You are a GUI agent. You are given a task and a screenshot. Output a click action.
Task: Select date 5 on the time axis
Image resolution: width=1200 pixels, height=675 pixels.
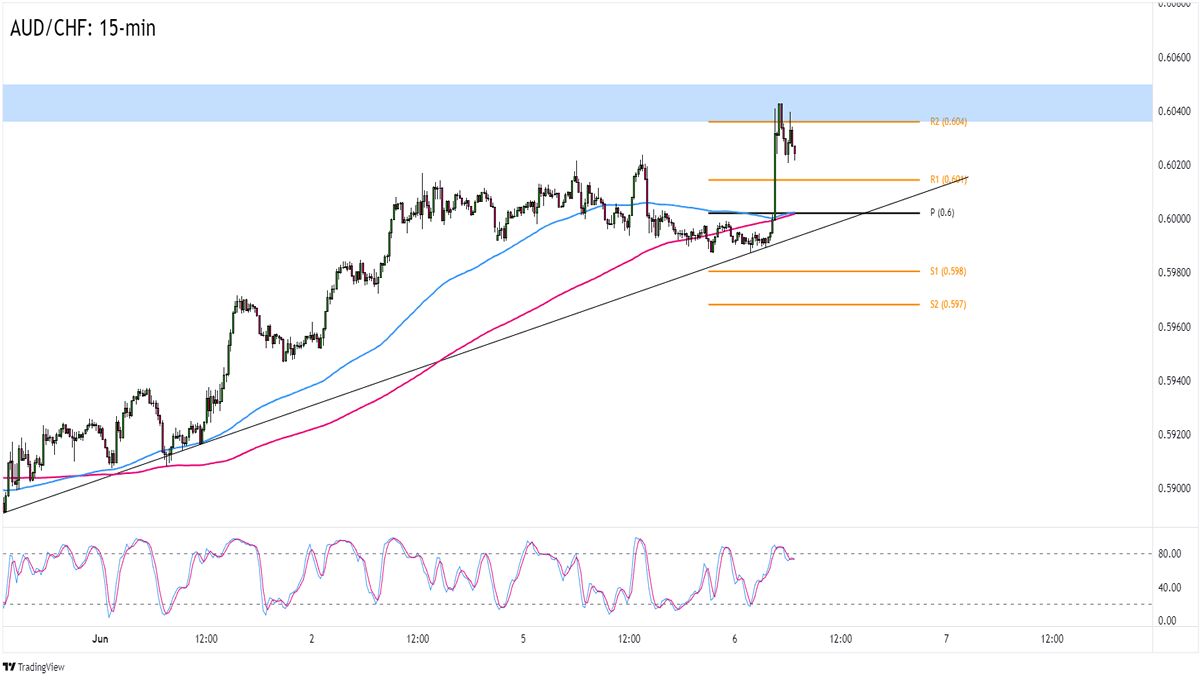[523, 639]
